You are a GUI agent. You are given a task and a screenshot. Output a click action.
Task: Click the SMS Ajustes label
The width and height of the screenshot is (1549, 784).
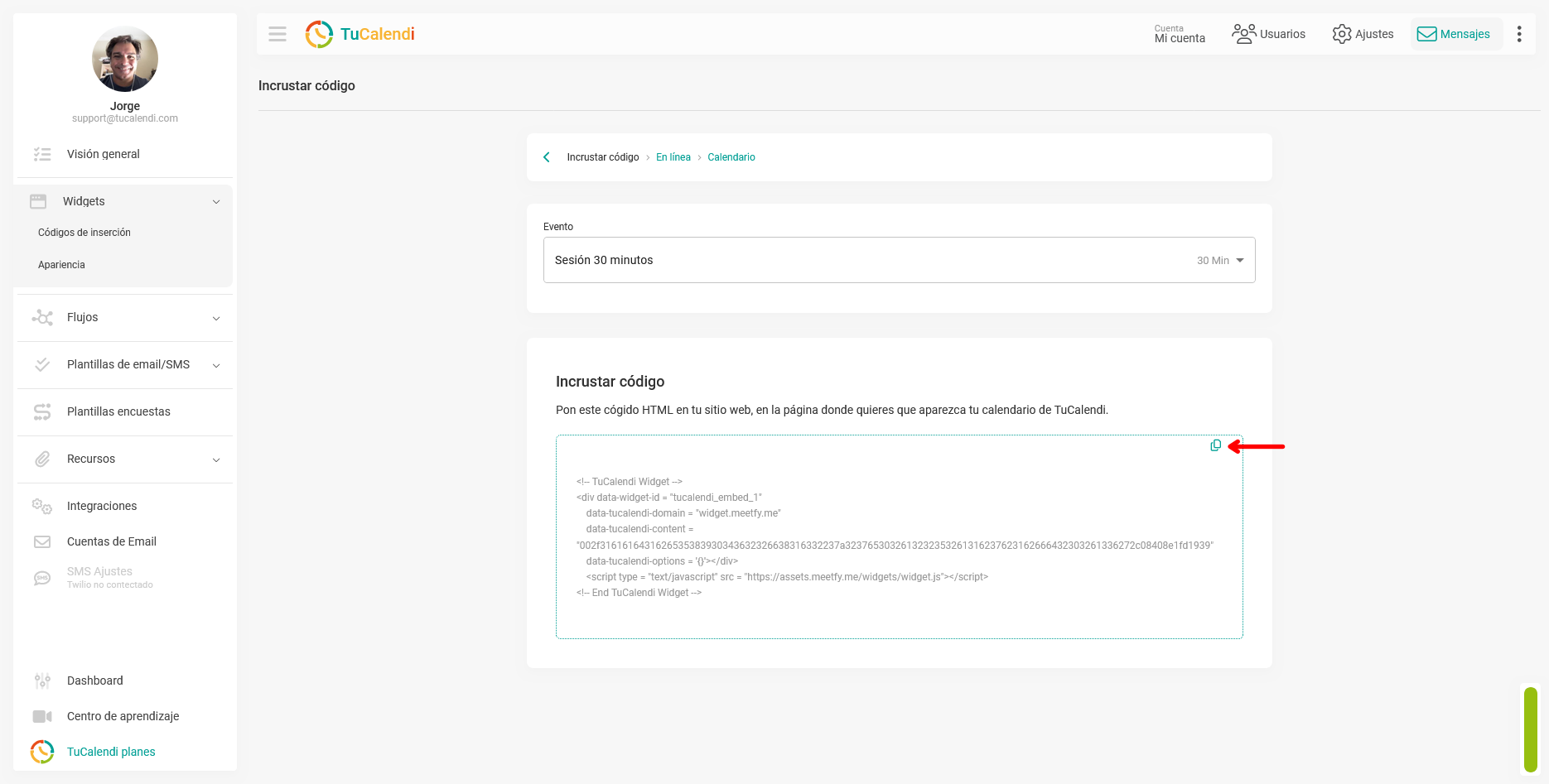click(99, 571)
